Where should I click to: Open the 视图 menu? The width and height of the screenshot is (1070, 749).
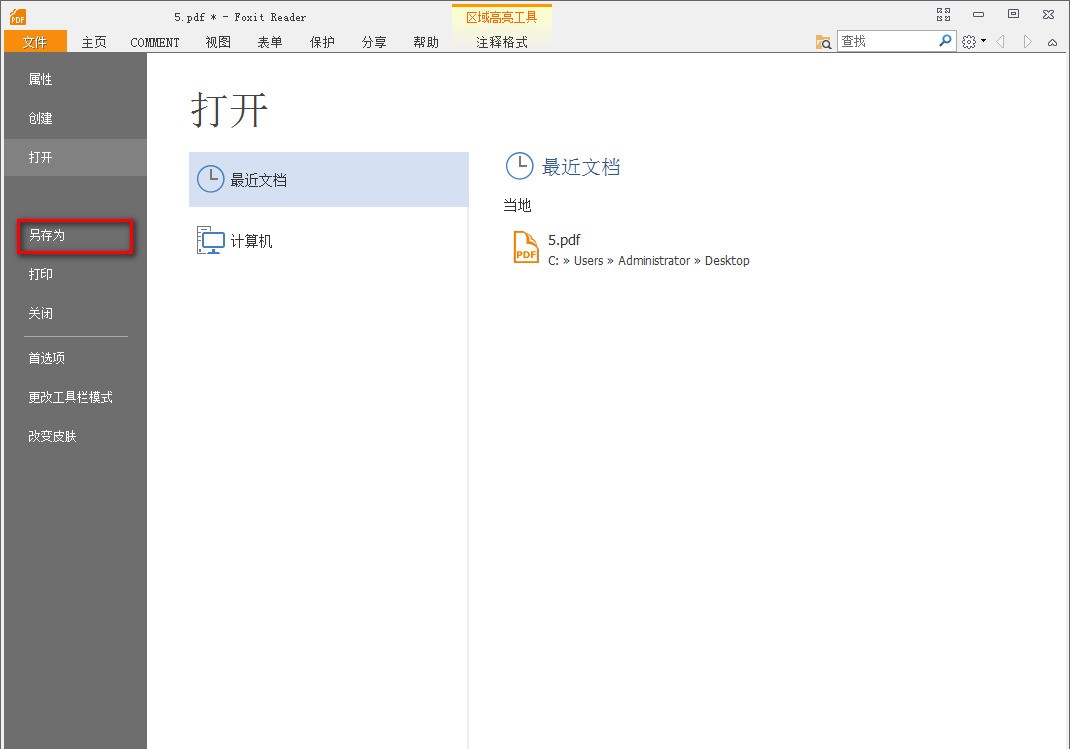point(217,42)
